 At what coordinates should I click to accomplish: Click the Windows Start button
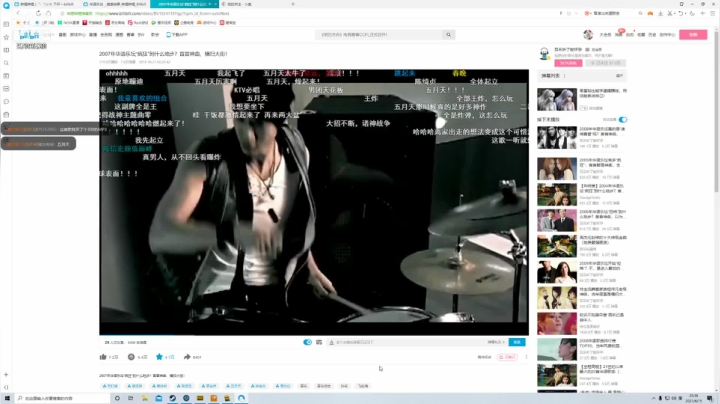point(7,398)
